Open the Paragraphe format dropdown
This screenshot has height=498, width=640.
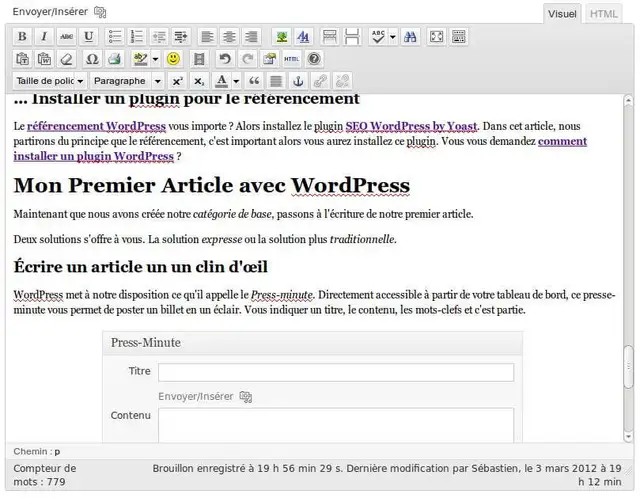coord(127,81)
